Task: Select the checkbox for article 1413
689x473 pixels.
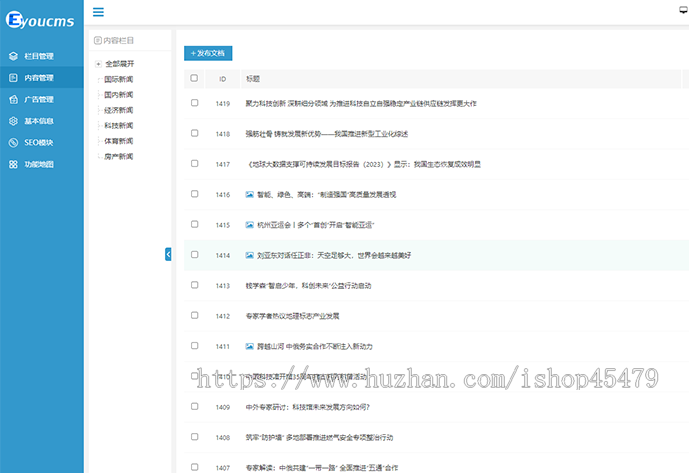Action: point(195,284)
